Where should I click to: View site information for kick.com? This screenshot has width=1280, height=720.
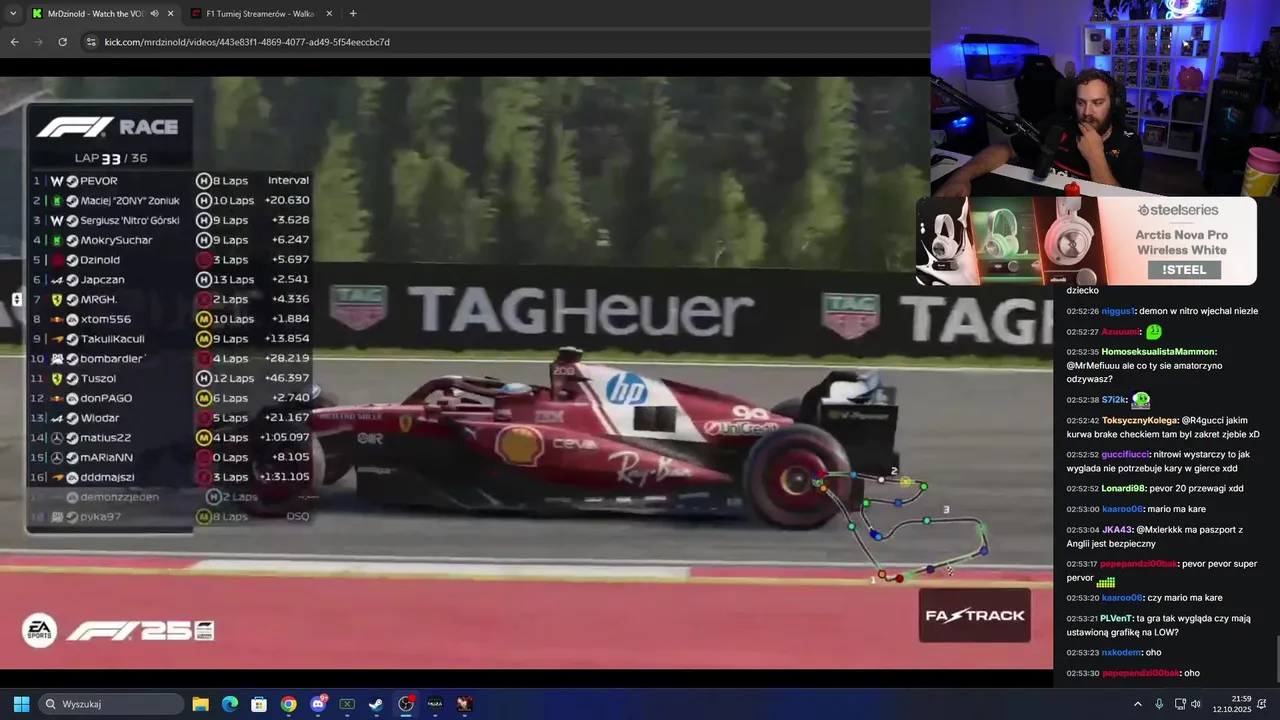click(91, 42)
